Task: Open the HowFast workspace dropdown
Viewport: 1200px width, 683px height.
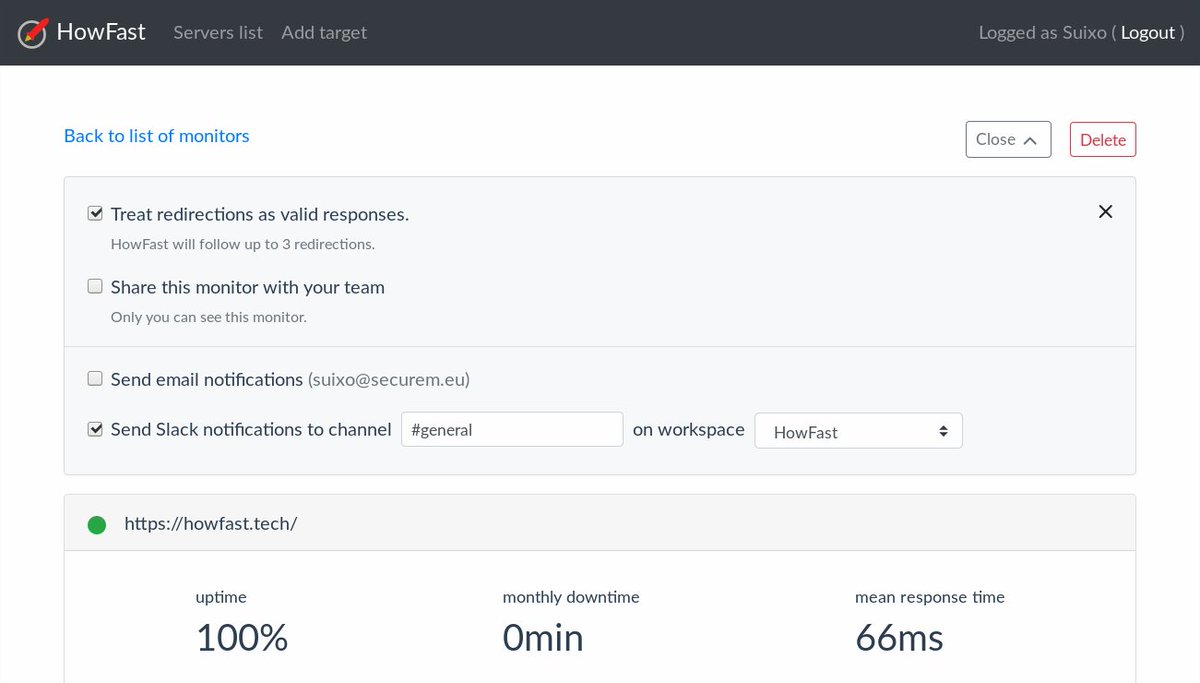Action: pyautogui.click(x=858, y=430)
